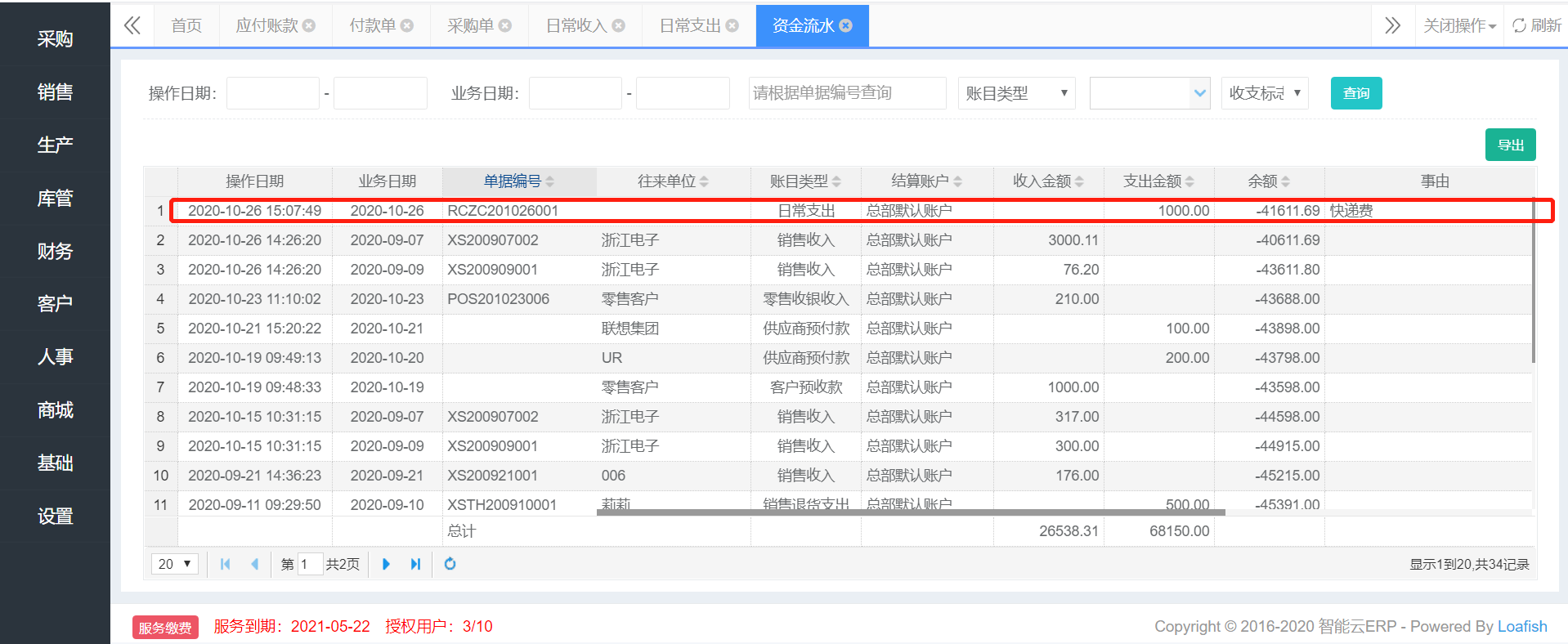Click the page number input field
This screenshot has width=1568, height=644.
tap(311, 564)
